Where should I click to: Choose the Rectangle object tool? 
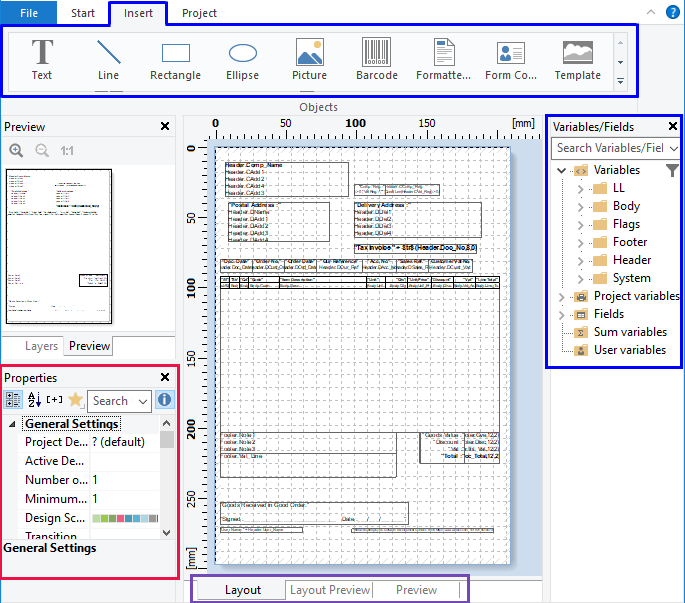coord(175,59)
